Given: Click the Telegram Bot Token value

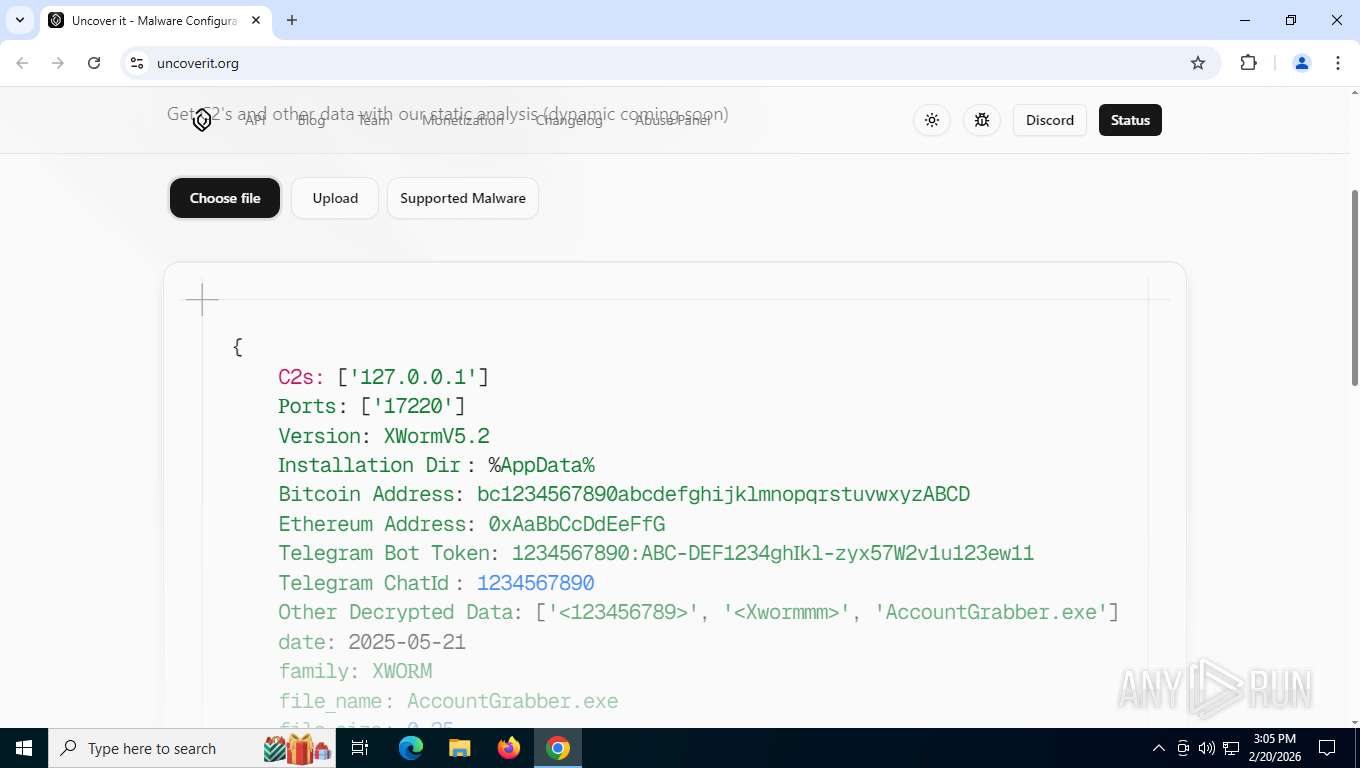Looking at the screenshot, I should tap(773, 553).
